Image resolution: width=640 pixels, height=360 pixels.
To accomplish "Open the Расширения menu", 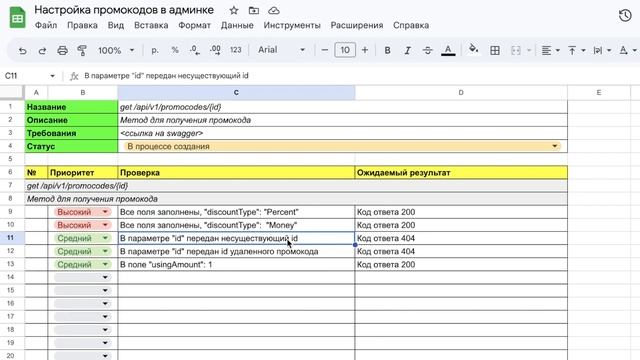I will click(357, 25).
